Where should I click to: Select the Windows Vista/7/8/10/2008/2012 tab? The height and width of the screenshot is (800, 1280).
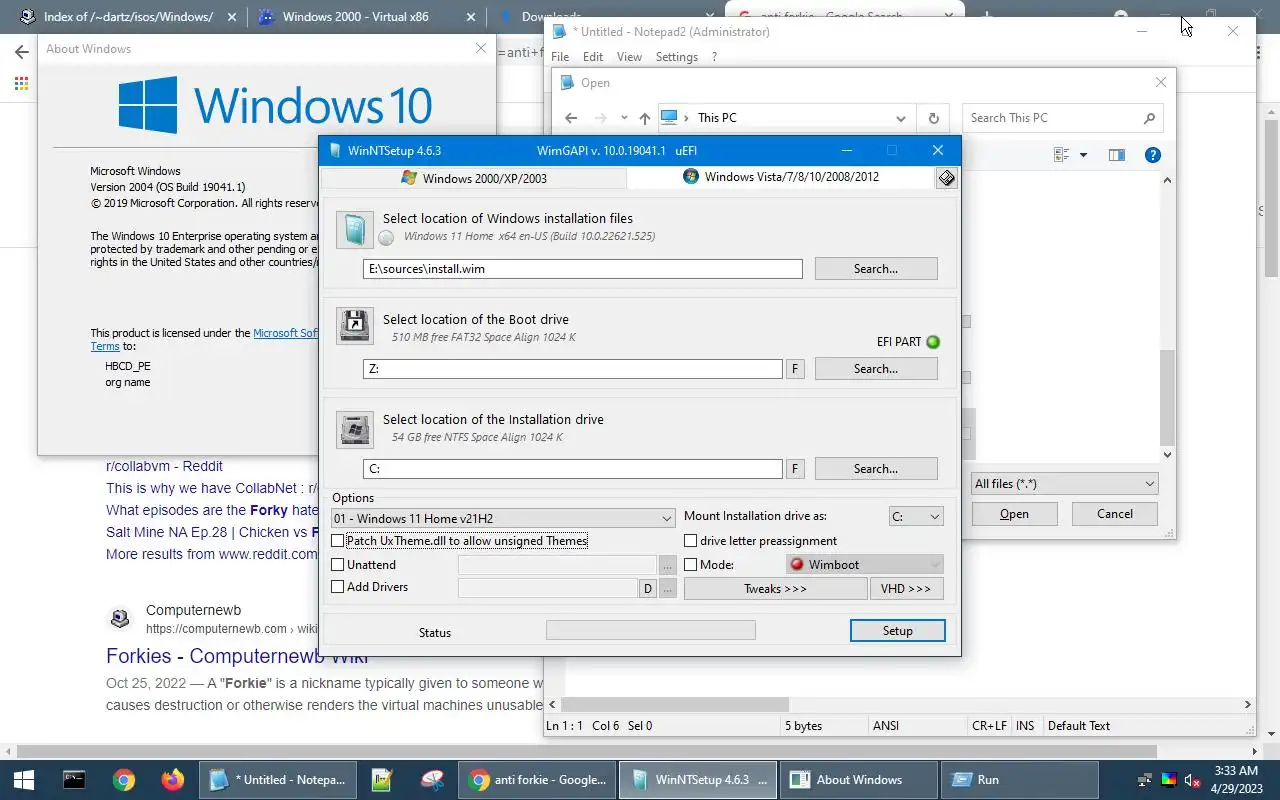point(780,177)
